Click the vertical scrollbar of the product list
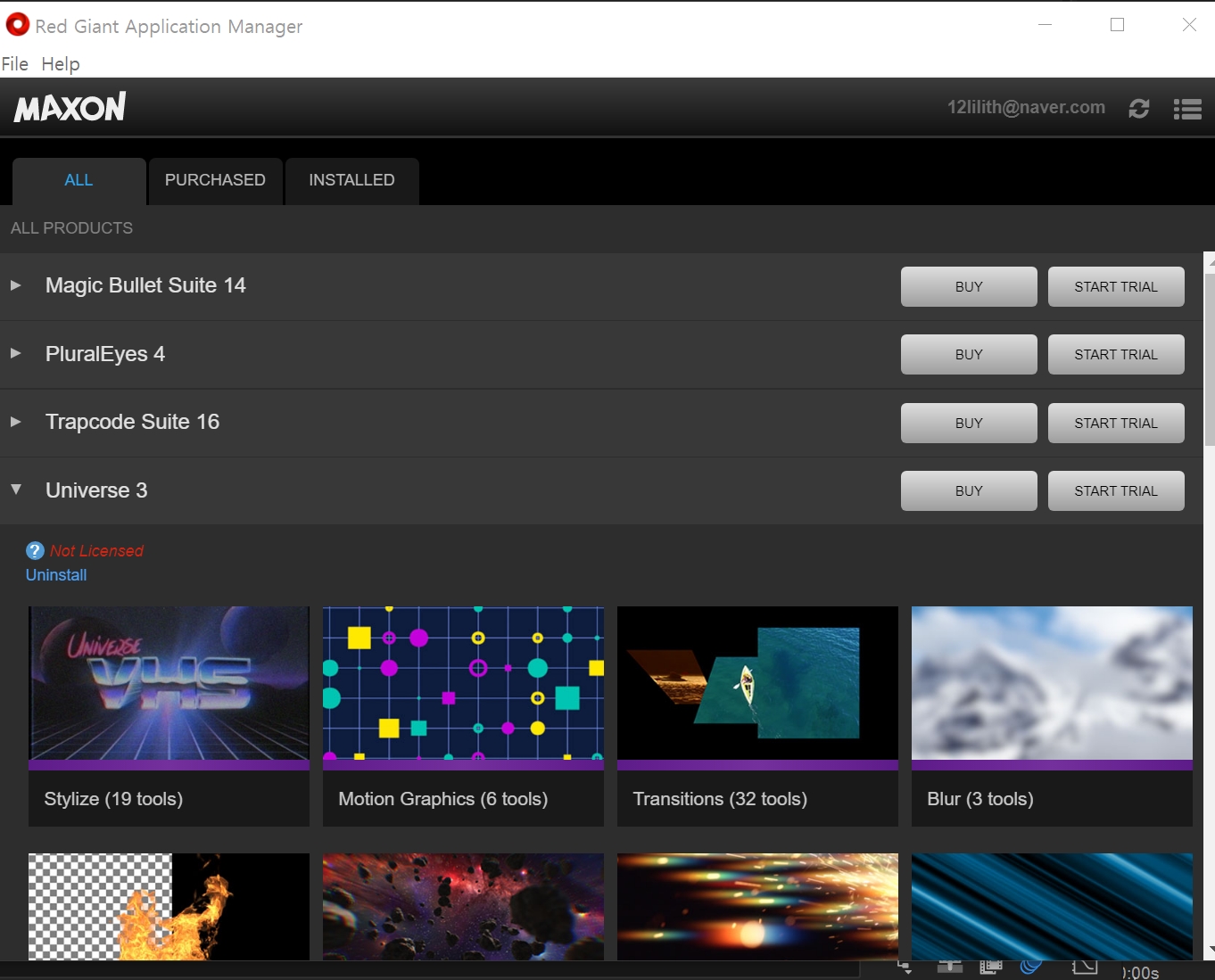Image resolution: width=1215 pixels, height=980 pixels. [1209, 358]
